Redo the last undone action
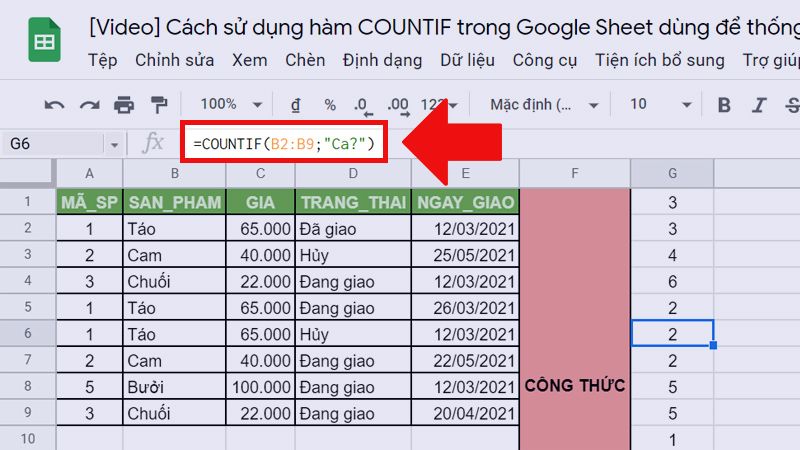The width and height of the screenshot is (800, 450). (89, 105)
